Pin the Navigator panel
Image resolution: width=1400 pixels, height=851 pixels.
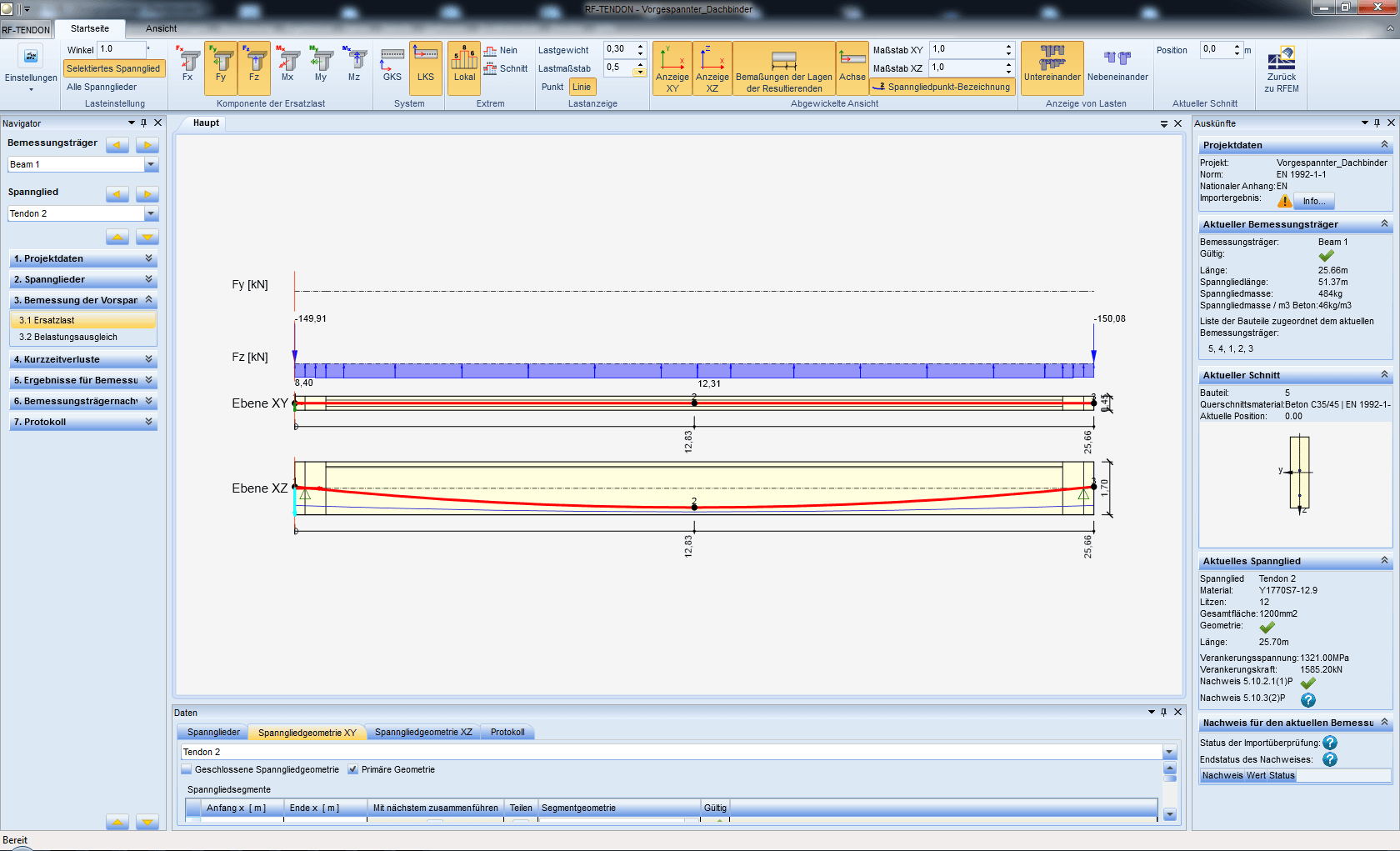[144, 123]
